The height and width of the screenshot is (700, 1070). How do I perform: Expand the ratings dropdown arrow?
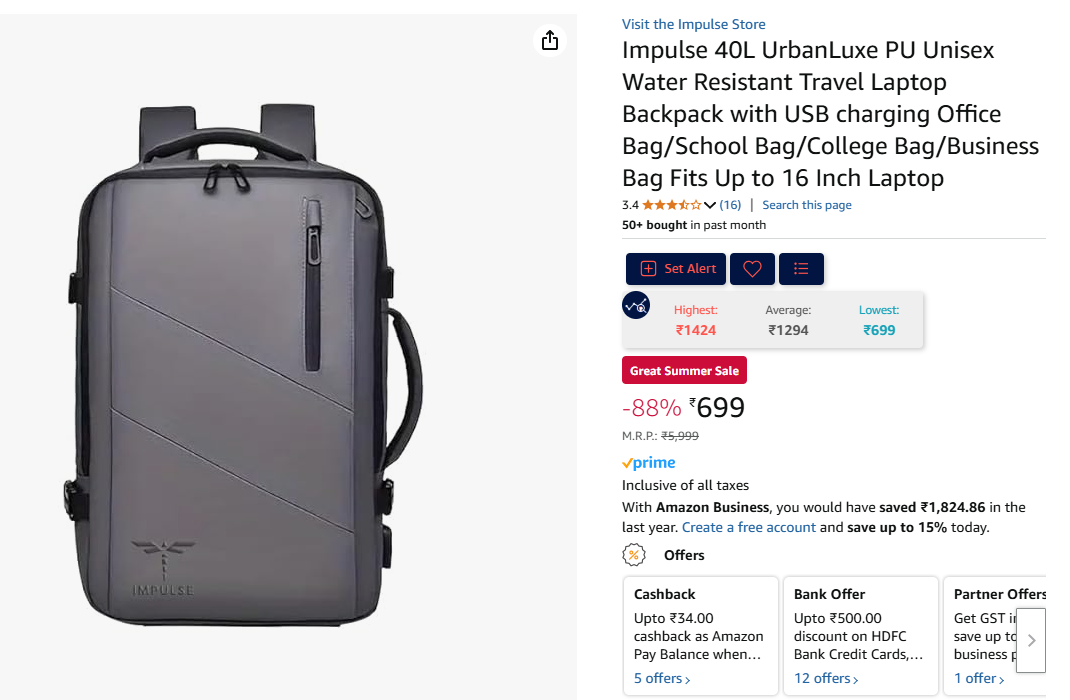coord(710,205)
